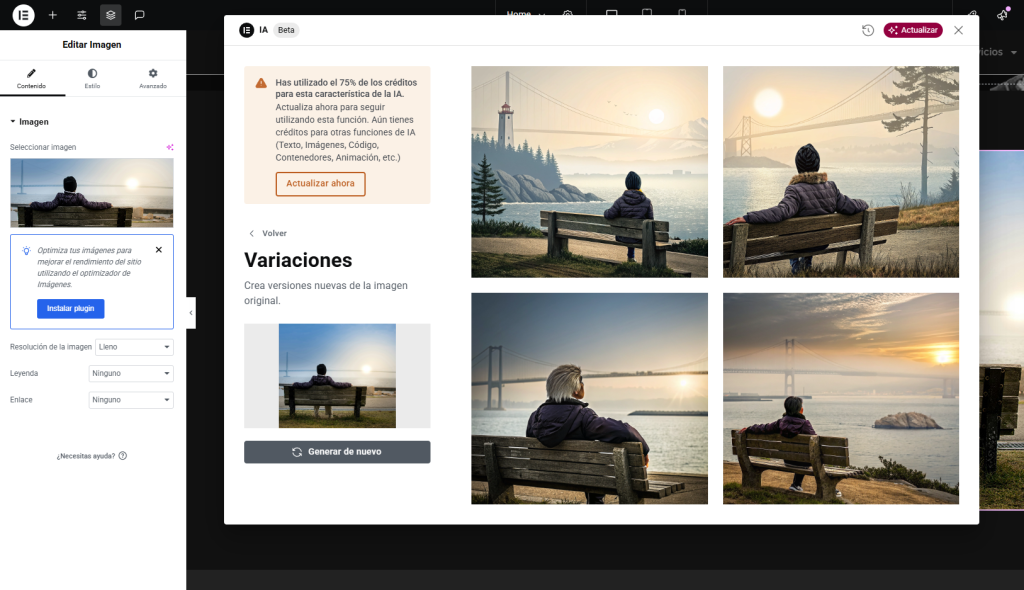Select the lighthouse variation image
1024x590 pixels.
pyautogui.click(x=589, y=171)
